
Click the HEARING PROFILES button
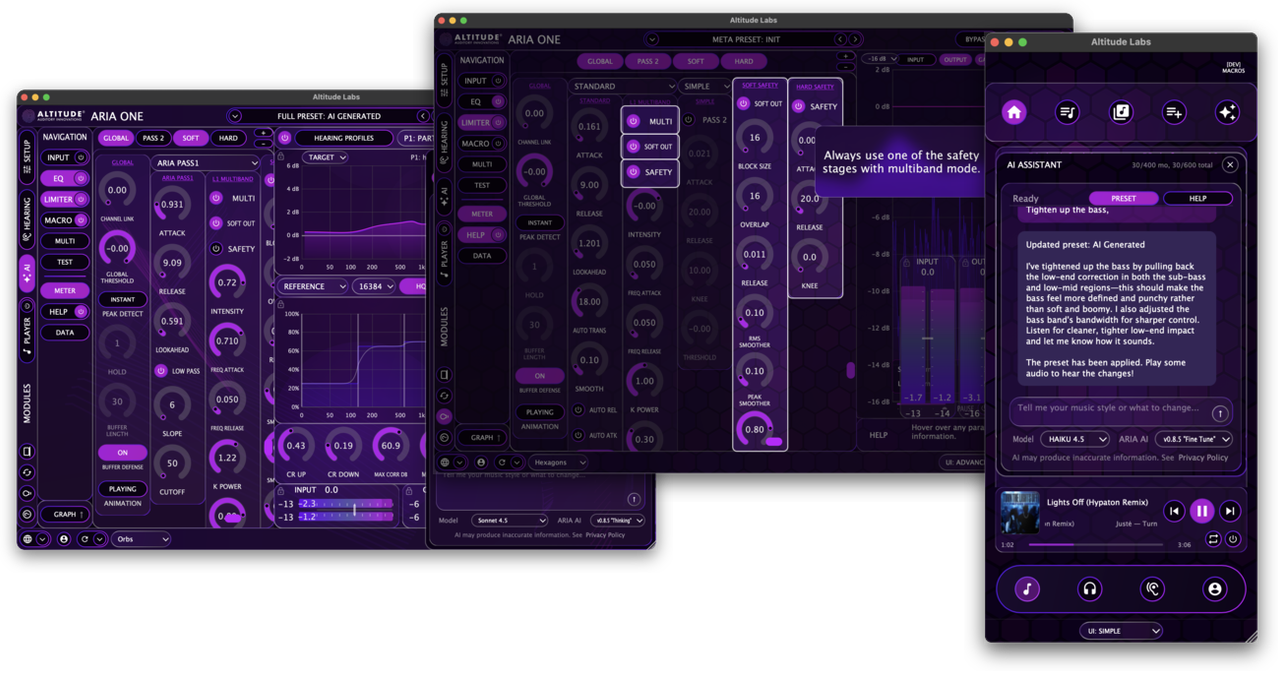[343, 138]
